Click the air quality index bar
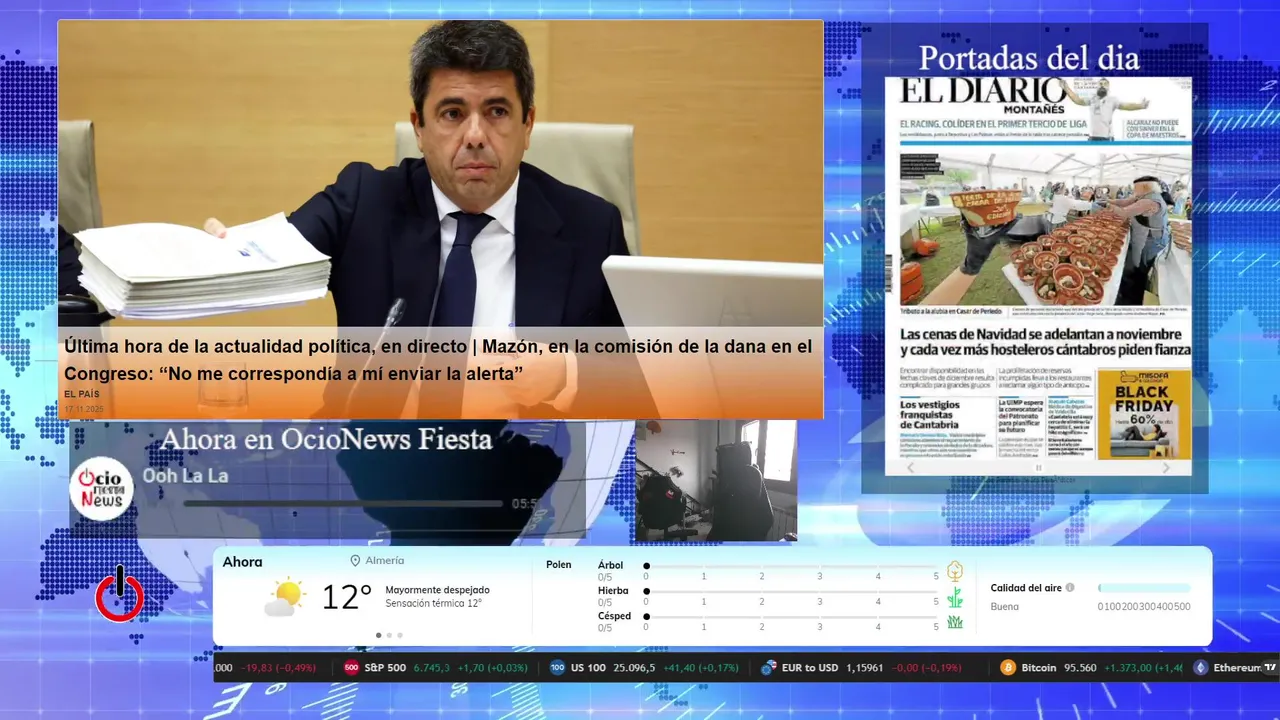1280x720 pixels. [1144, 588]
